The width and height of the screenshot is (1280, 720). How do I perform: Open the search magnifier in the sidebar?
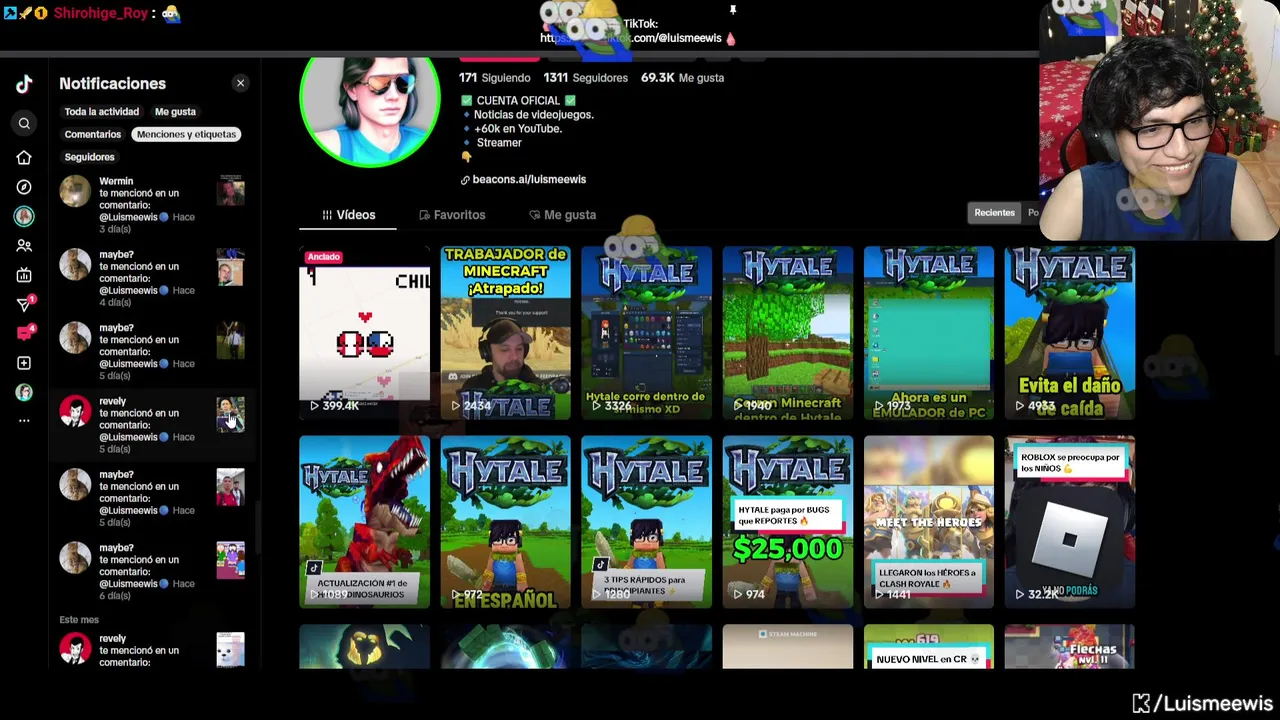[24, 124]
